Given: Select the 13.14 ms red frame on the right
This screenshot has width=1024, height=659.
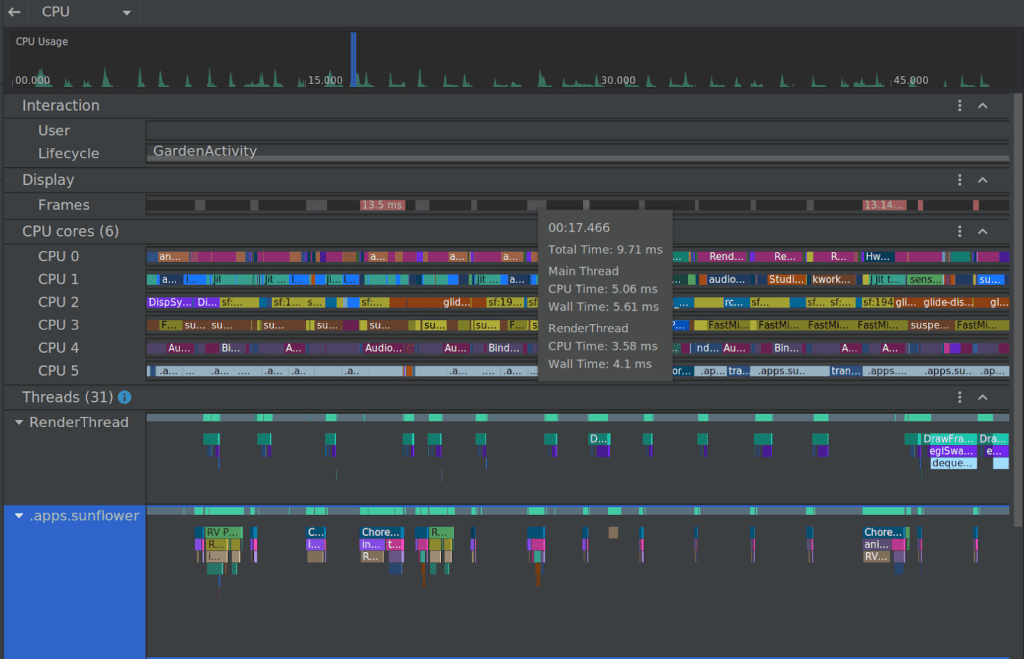Looking at the screenshot, I should (884, 204).
